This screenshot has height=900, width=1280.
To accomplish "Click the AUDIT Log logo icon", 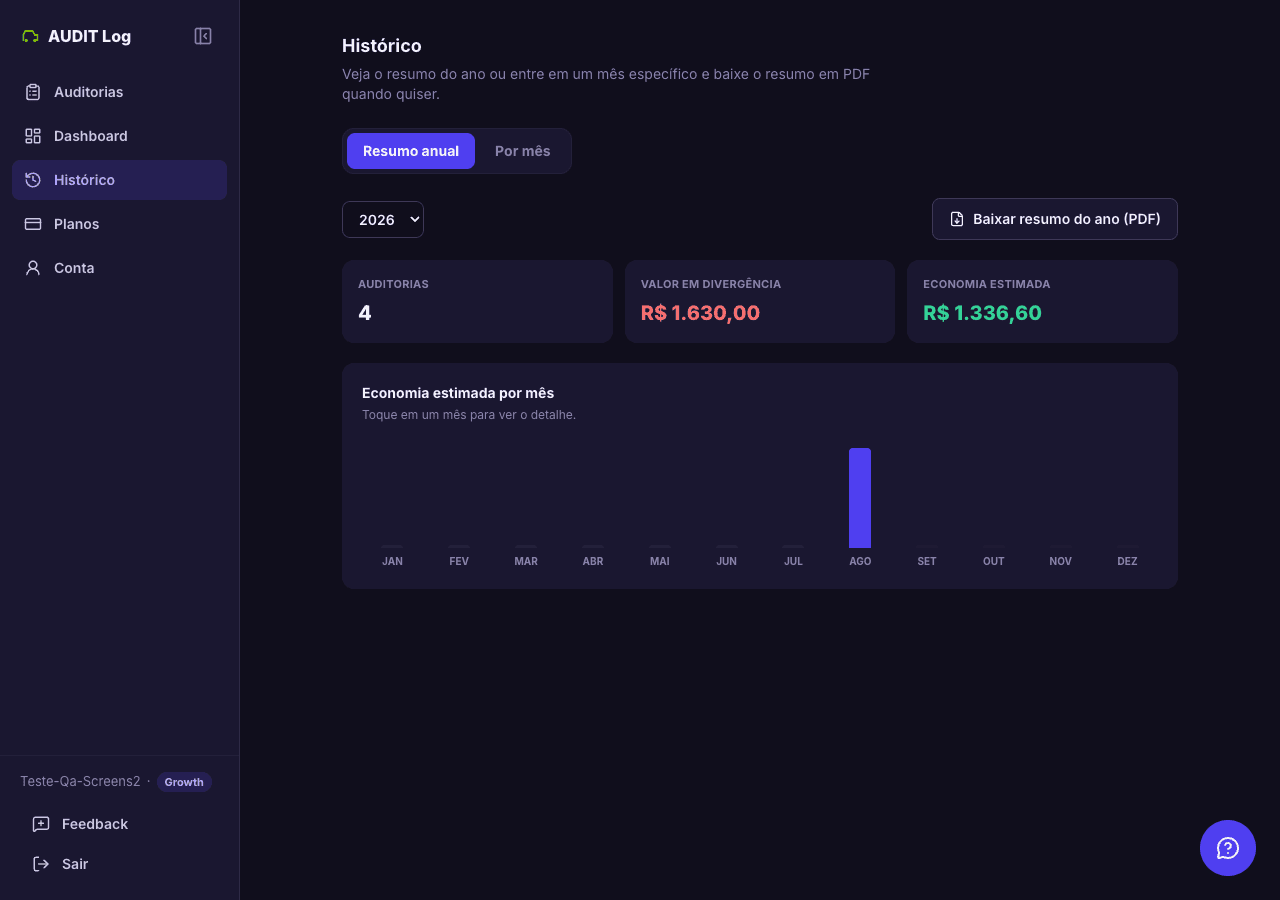I will pos(30,36).
